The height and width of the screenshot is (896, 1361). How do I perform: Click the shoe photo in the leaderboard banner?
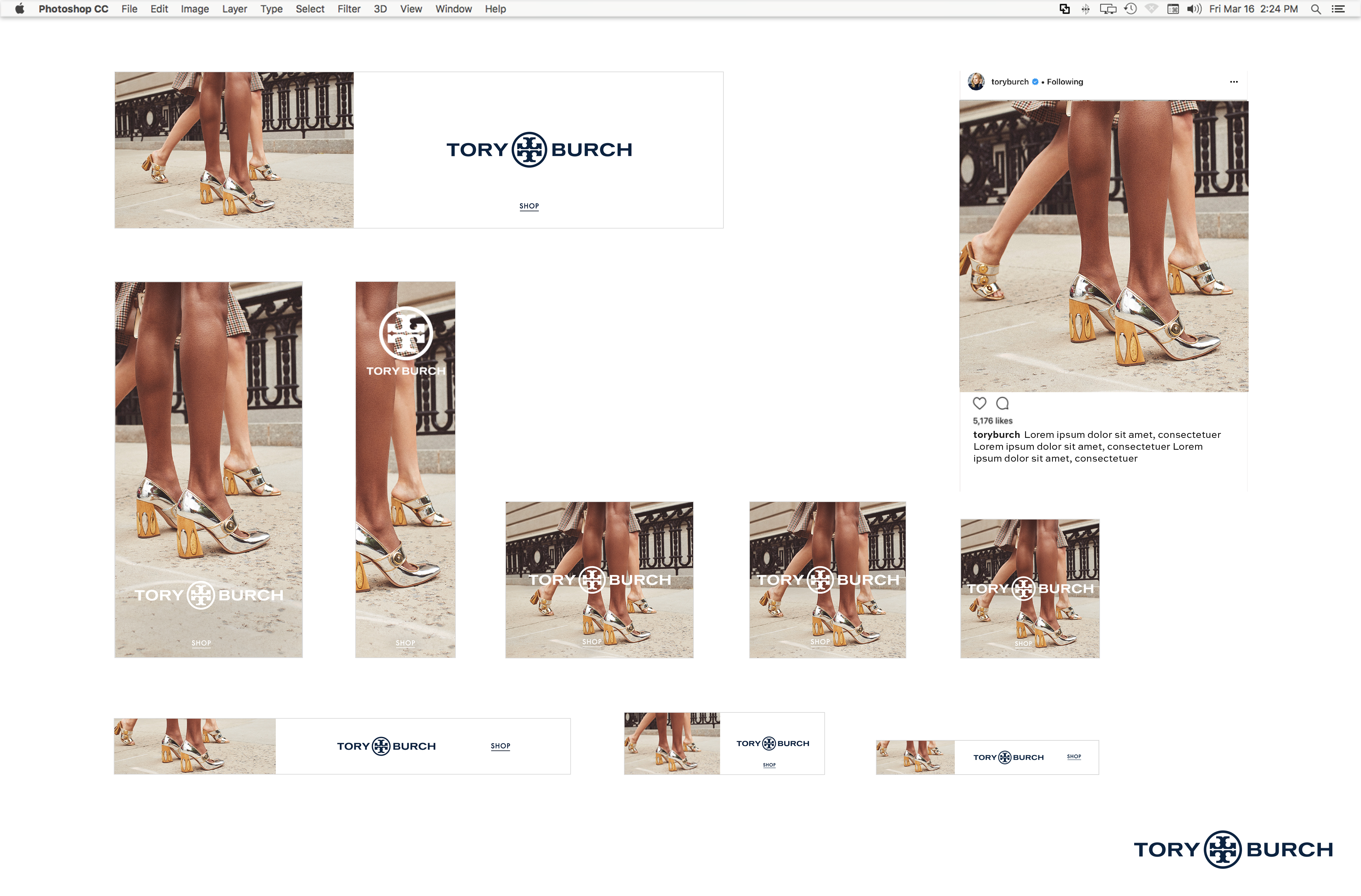click(x=194, y=746)
